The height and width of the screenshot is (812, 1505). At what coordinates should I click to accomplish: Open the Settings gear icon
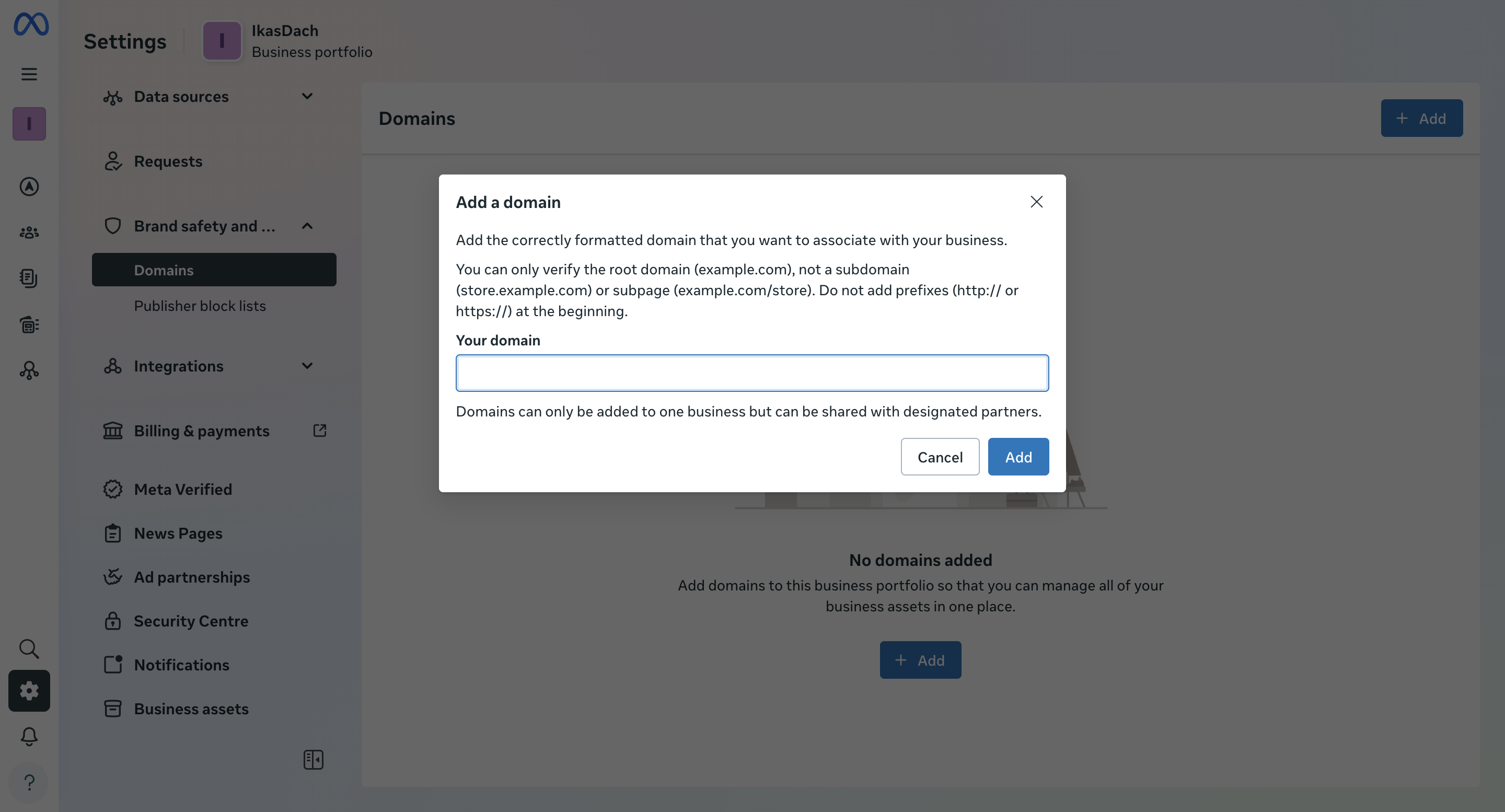pyautogui.click(x=29, y=690)
